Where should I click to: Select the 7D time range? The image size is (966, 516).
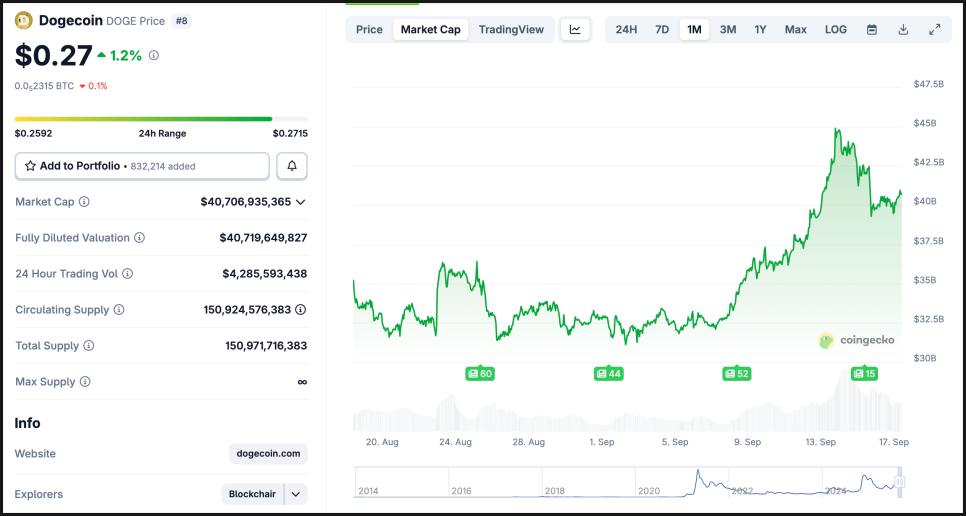click(x=662, y=30)
